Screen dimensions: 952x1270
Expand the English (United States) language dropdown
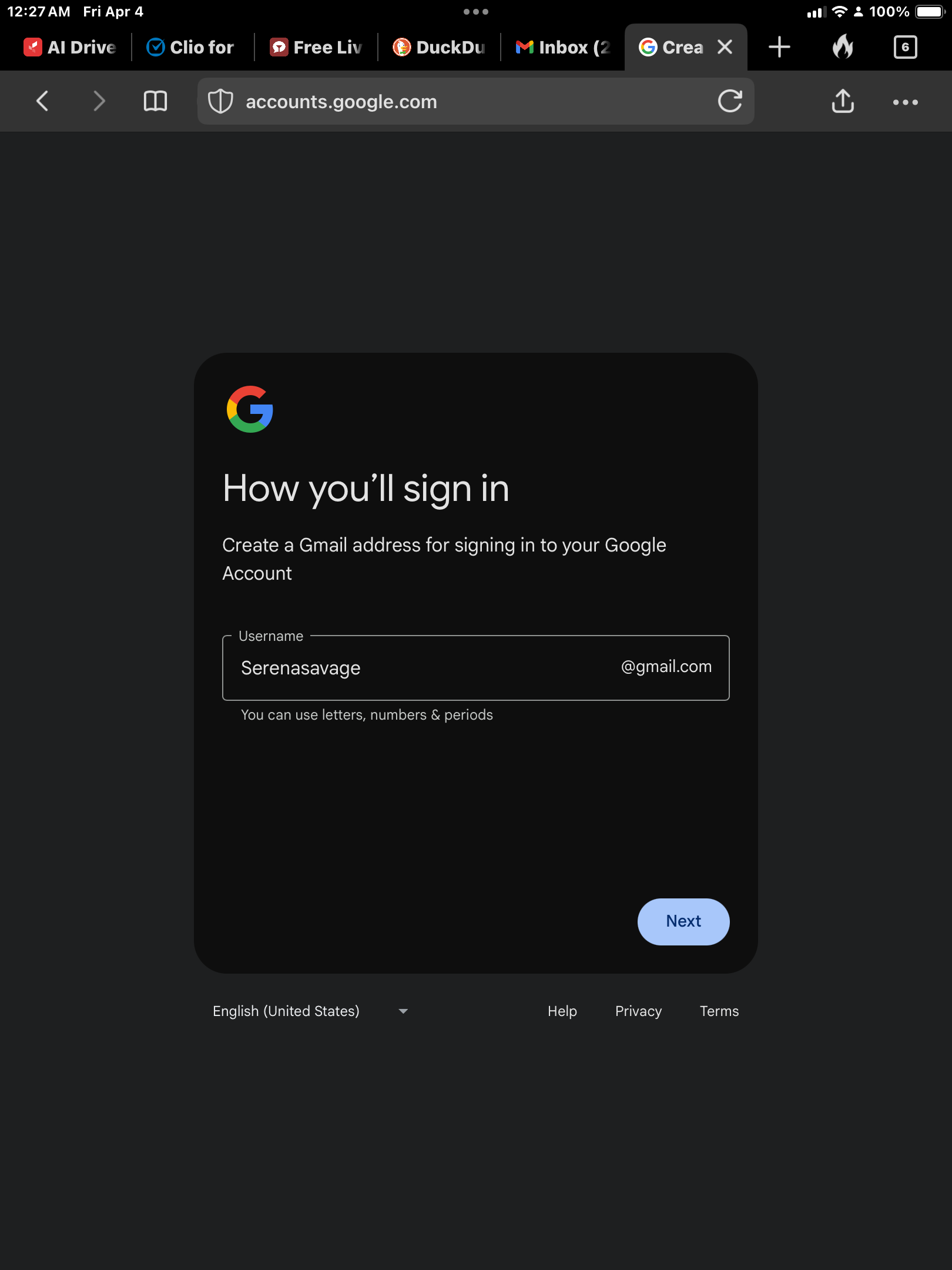pos(310,1011)
